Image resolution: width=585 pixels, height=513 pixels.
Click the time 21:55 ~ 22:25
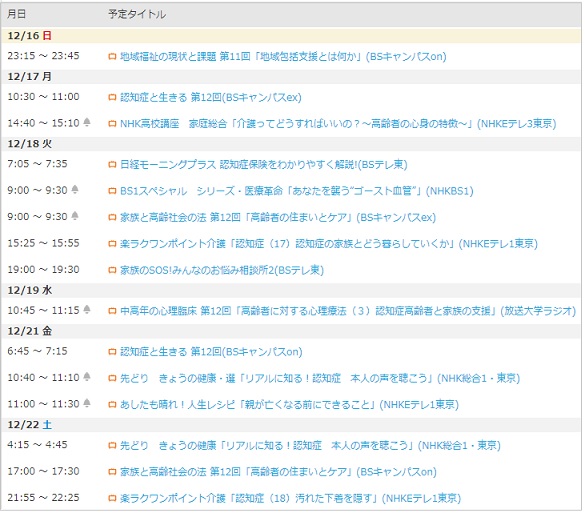pos(43,498)
